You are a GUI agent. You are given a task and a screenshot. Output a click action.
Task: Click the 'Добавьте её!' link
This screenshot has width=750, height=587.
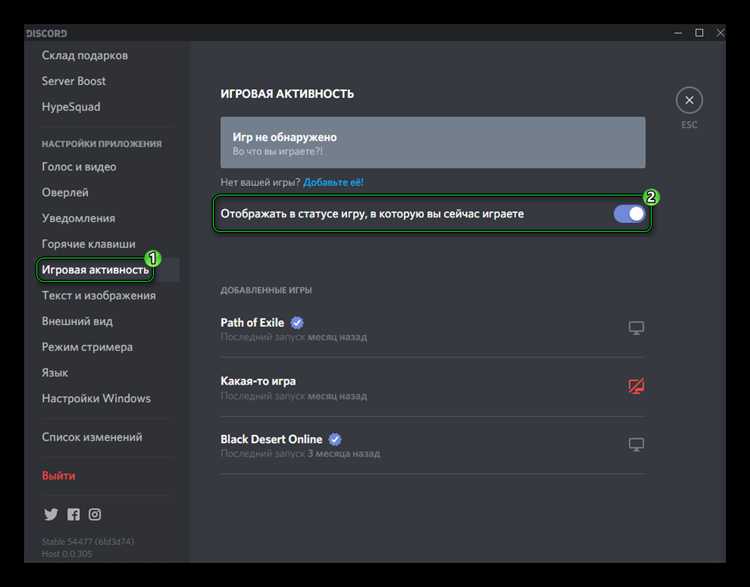333,182
